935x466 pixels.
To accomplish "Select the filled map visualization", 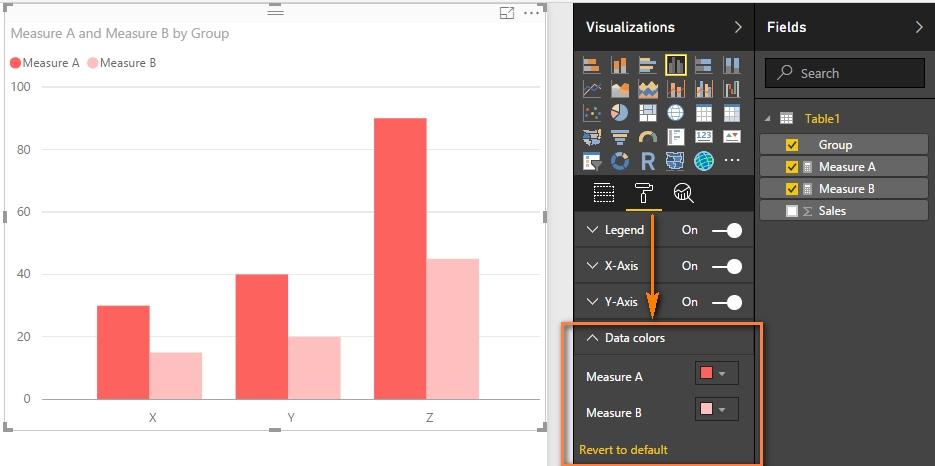I will pyautogui.click(x=592, y=137).
